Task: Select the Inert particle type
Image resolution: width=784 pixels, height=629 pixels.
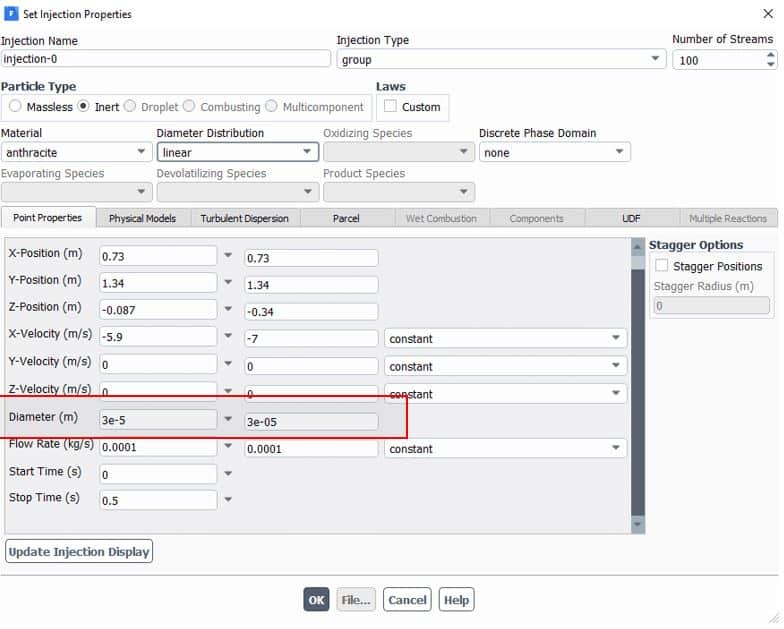Action: click(x=84, y=107)
